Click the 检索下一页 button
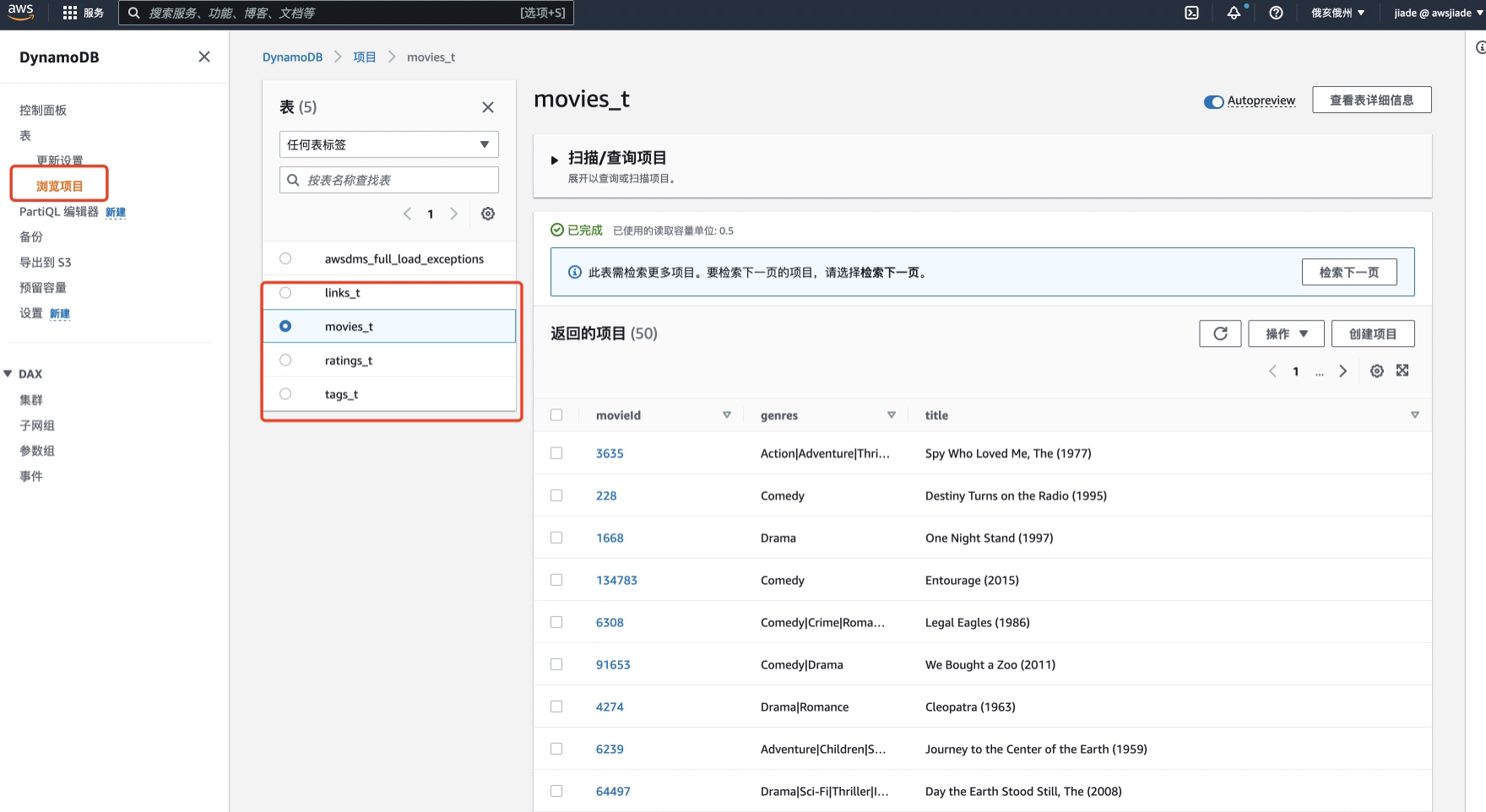Viewport: 1486px width, 812px height. point(1348,272)
